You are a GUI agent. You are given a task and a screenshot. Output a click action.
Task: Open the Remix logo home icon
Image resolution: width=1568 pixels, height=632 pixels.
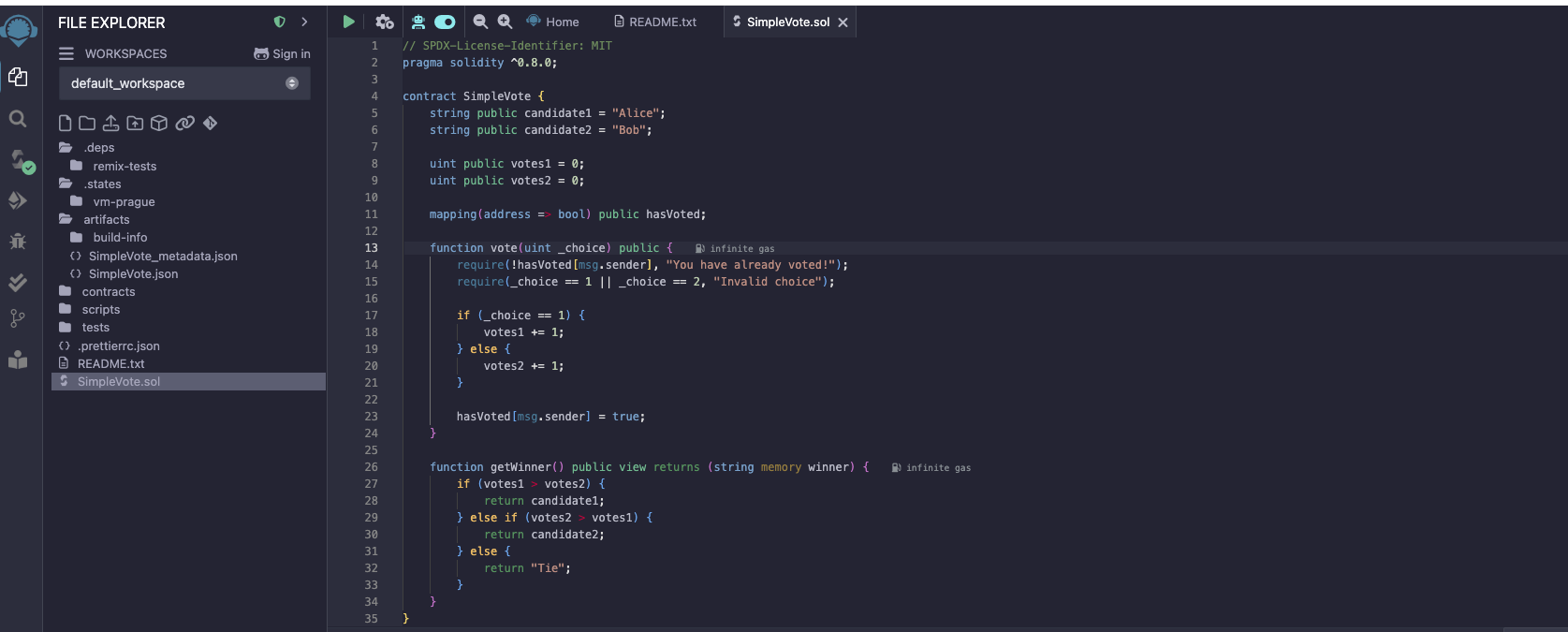pyautogui.click(x=19, y=29)
